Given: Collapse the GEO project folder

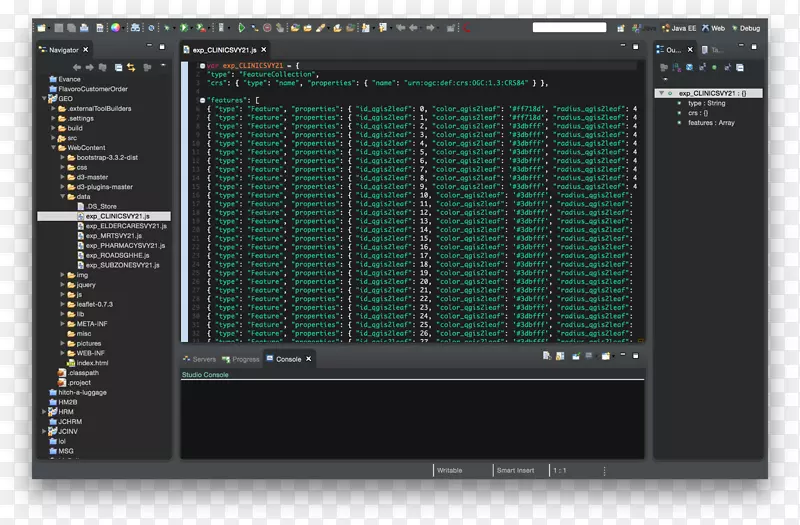Looking at the screenshot, I should [45, 99].
